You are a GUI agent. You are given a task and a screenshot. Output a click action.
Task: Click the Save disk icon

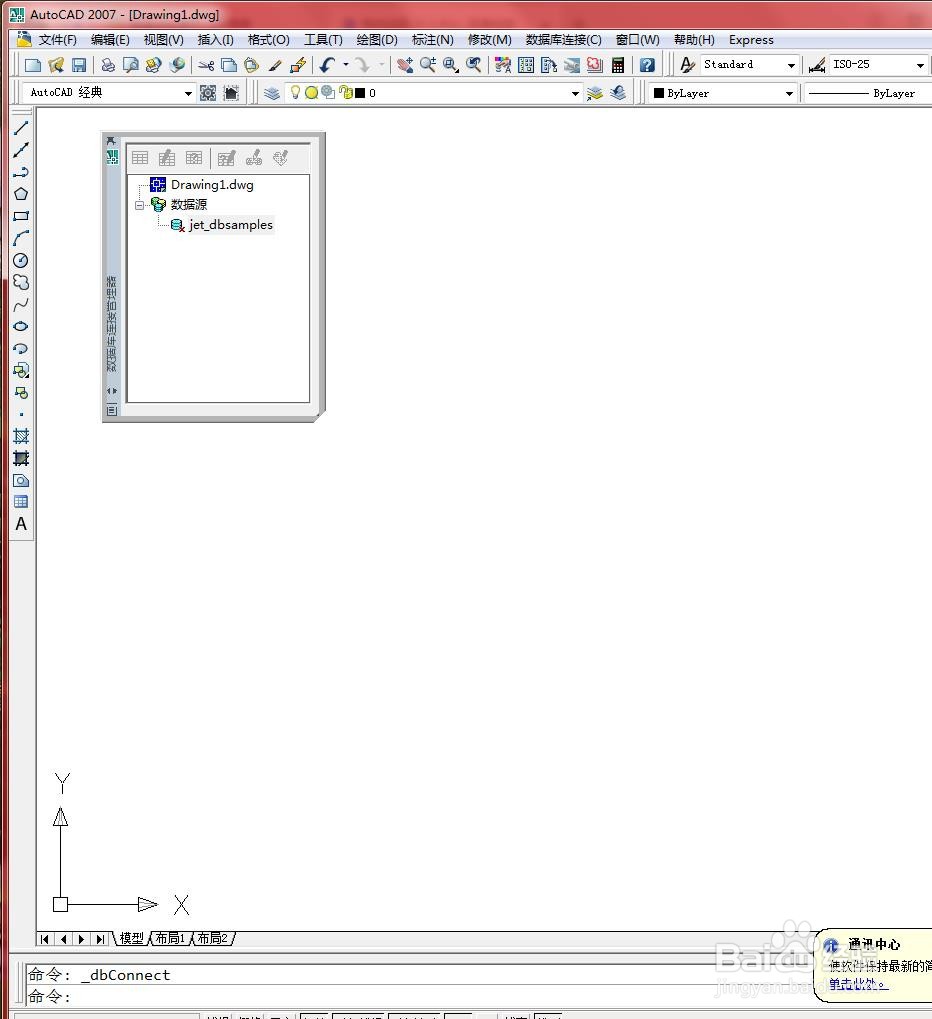pyautogui.click(x=79, y=65)
